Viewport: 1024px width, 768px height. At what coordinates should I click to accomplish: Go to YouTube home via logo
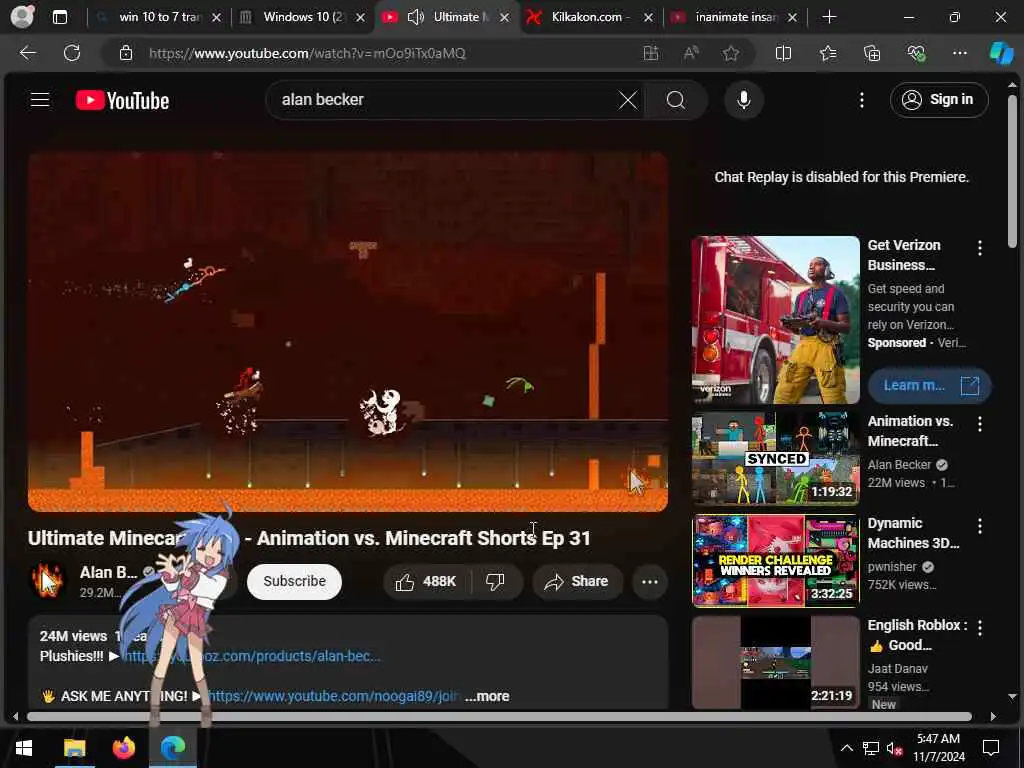pos(122,101)
